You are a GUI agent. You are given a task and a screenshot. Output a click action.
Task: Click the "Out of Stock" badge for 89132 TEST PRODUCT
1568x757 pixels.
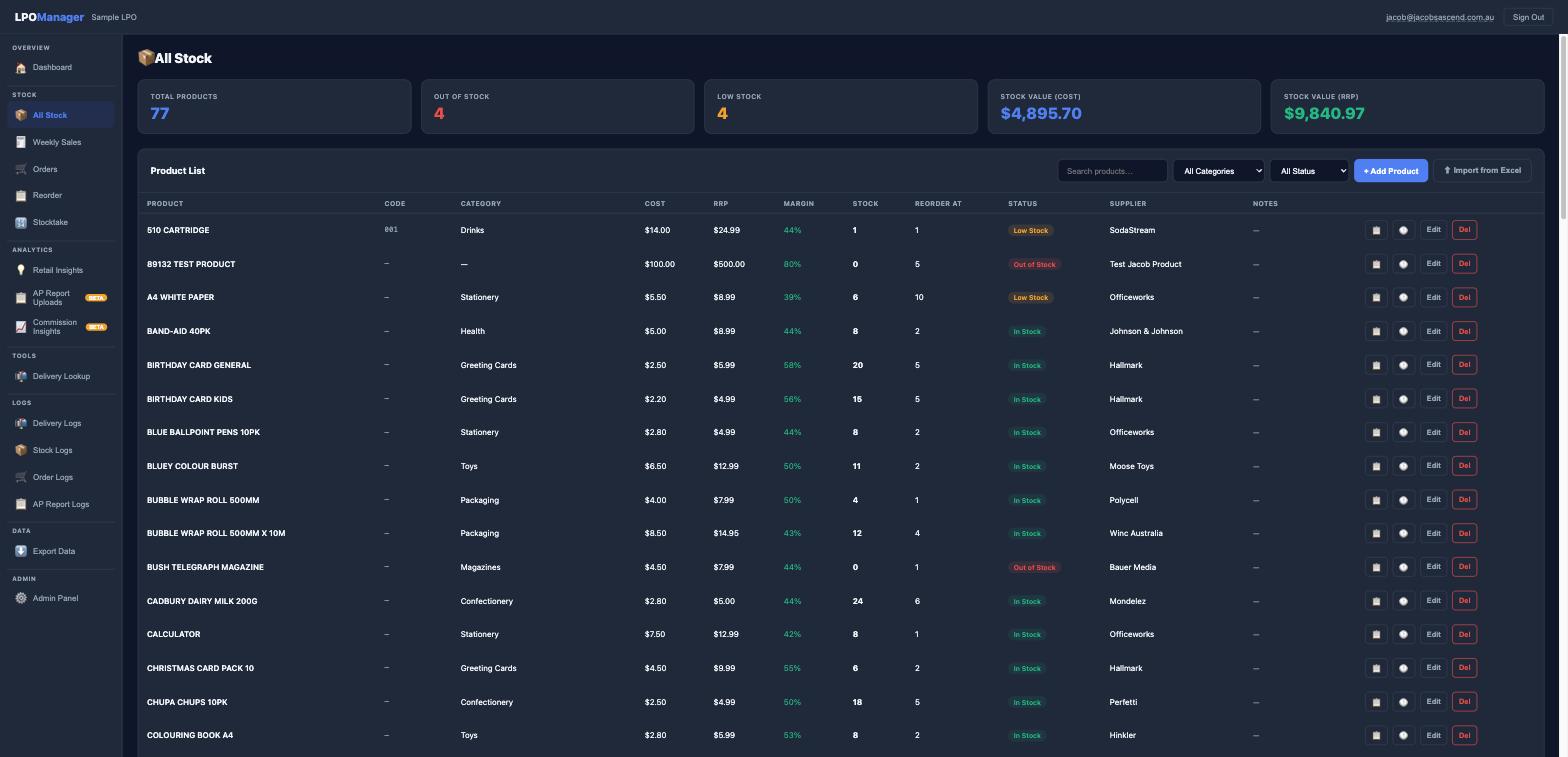click(1034, 265)
